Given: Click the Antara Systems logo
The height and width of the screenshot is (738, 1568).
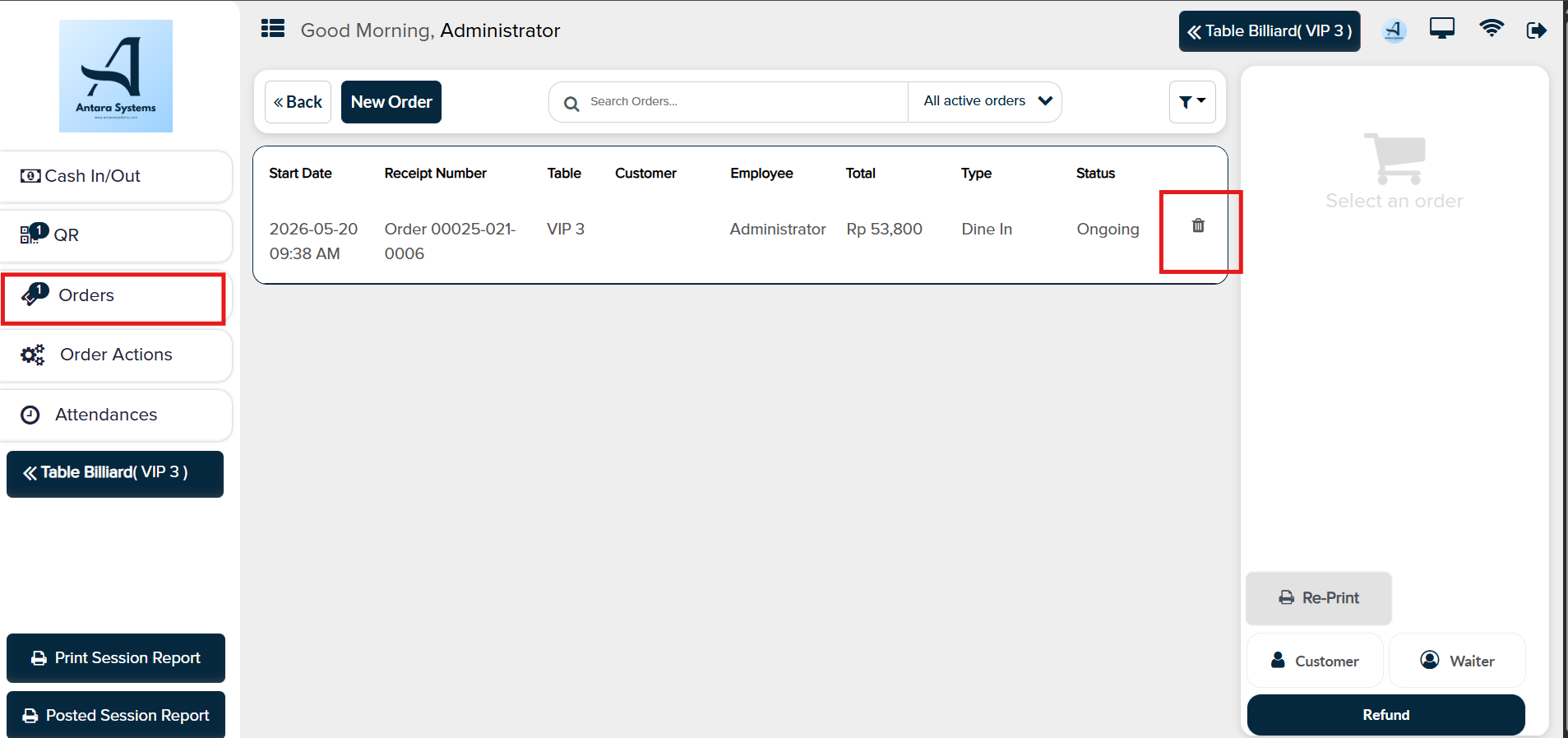Looking at the screenshot, I should coord(116,76).
